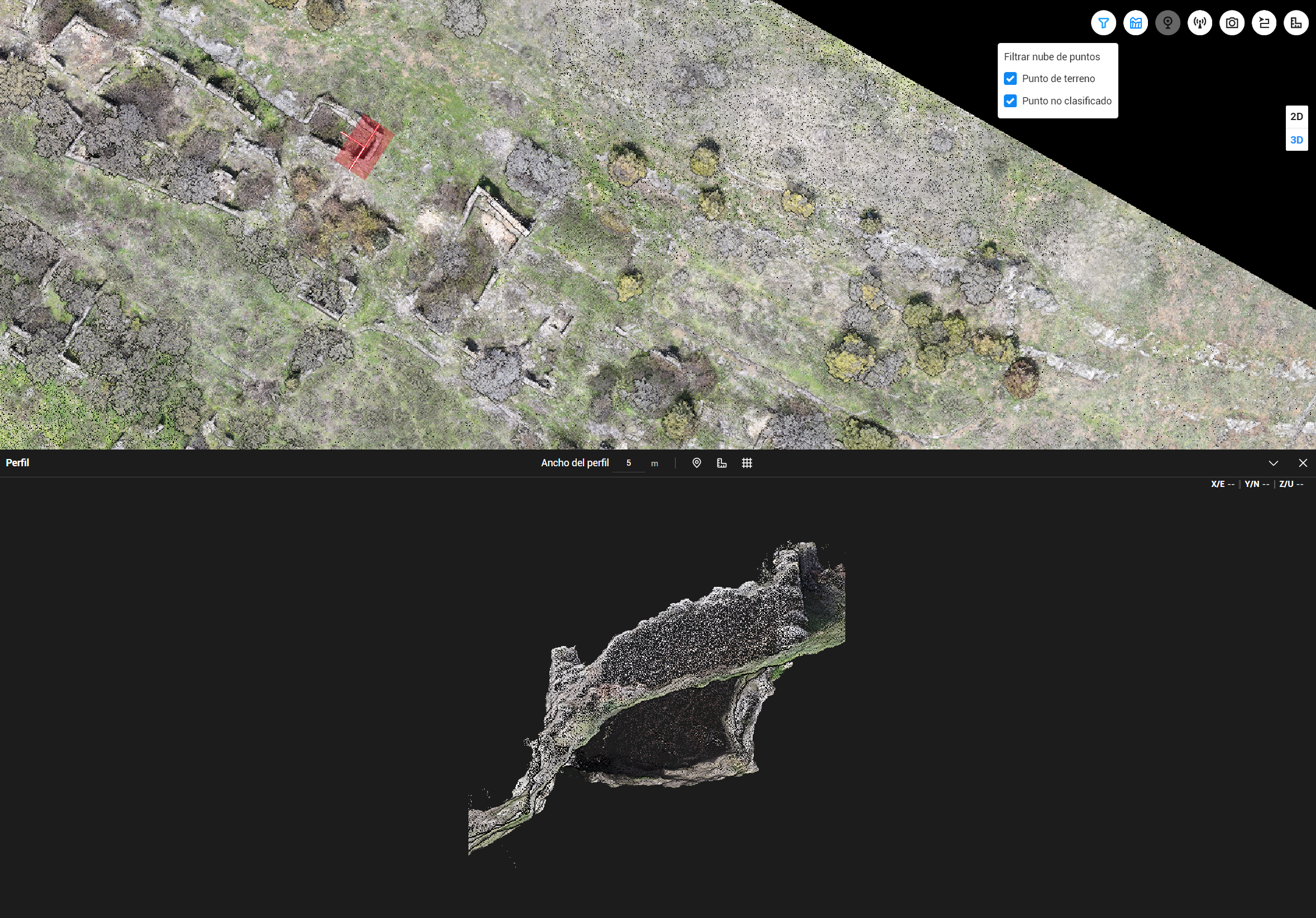
Task: Edit the profile width value field
Action: tap(629, 463)
